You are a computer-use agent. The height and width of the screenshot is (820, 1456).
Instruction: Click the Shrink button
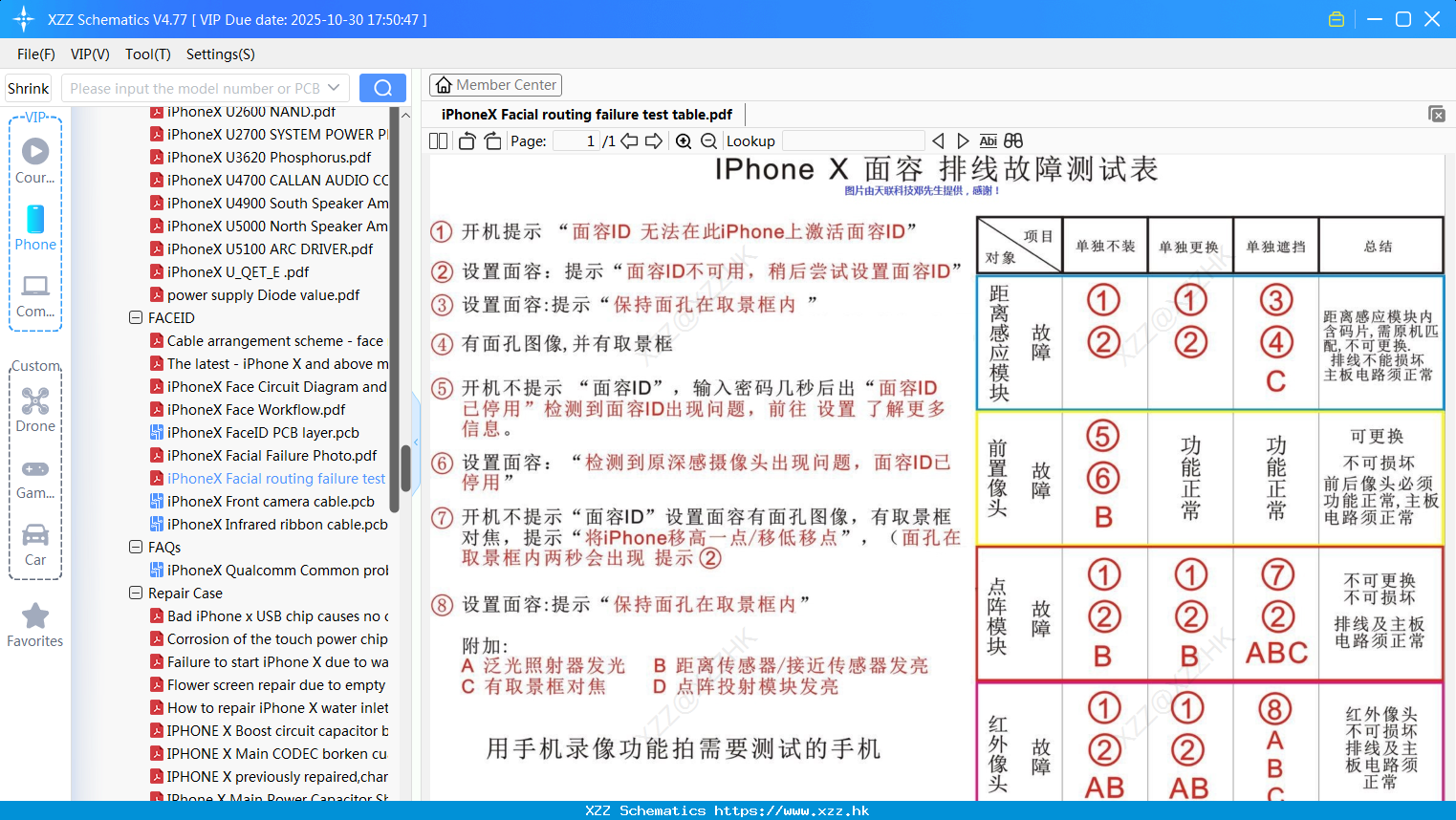pos(28,88)
